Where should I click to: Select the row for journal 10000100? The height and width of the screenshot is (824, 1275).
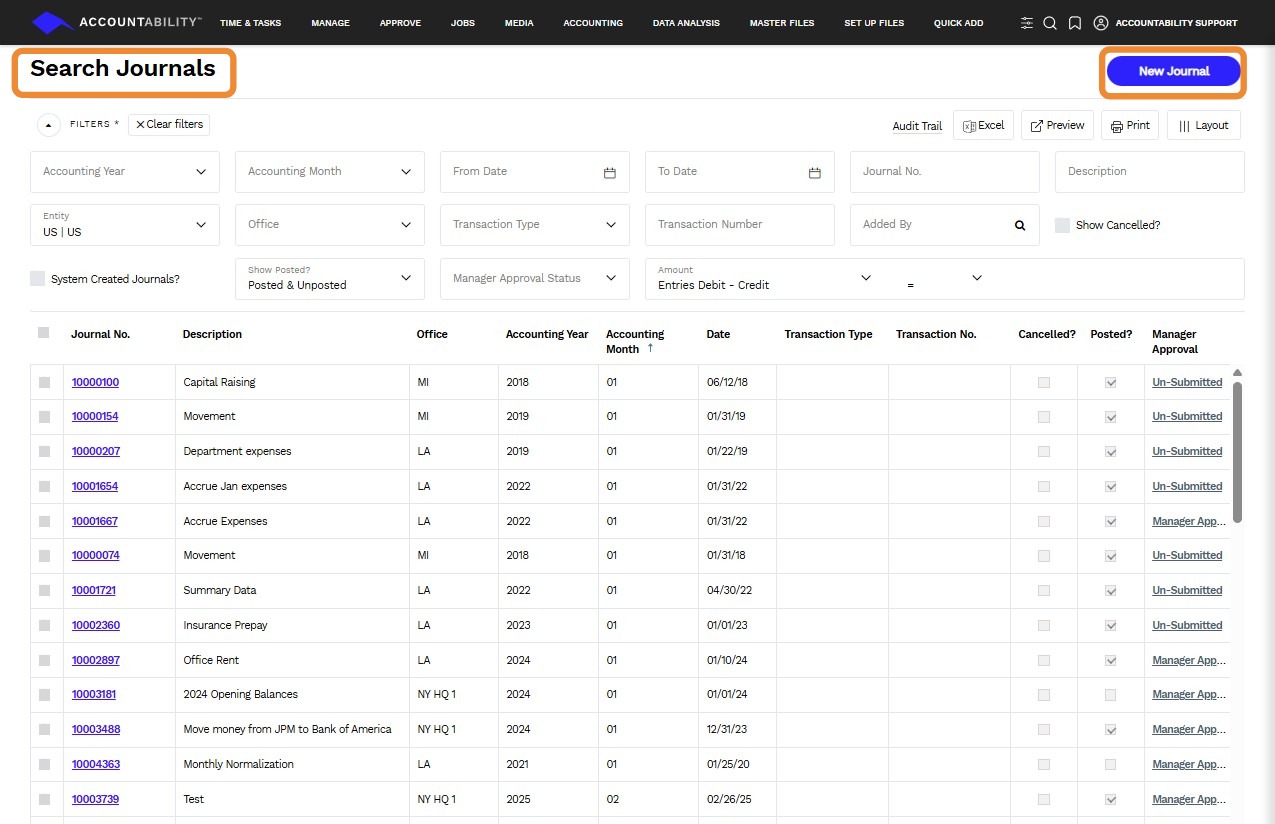pos(44,382)
